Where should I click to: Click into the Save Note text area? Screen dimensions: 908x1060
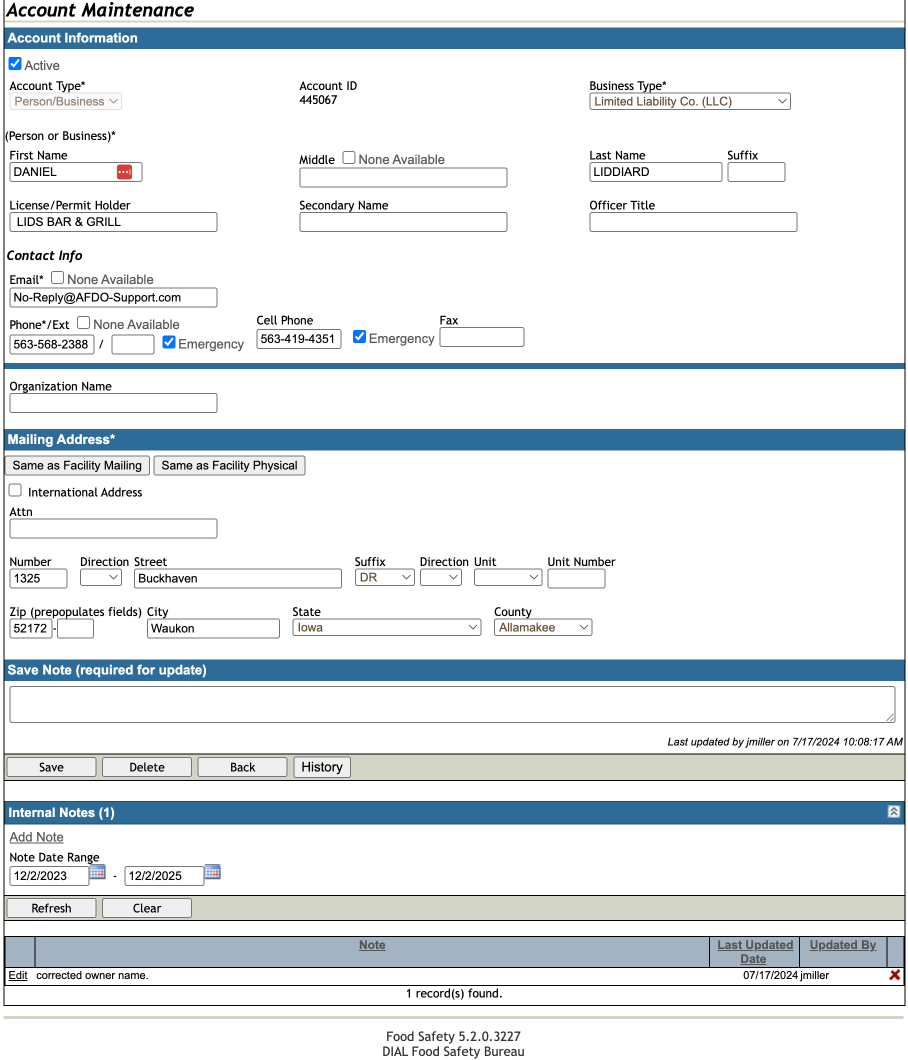click(452, 704)
